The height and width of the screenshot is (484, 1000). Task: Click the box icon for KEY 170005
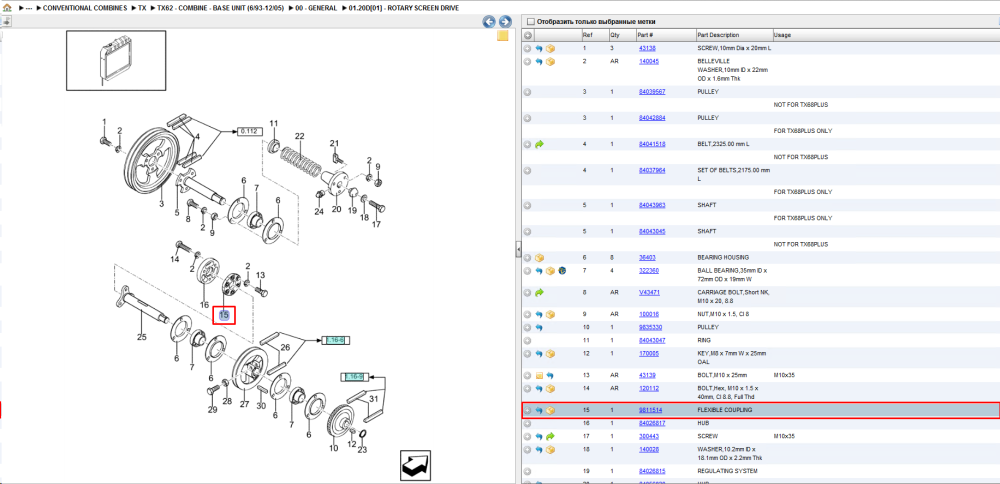point(550,354)
